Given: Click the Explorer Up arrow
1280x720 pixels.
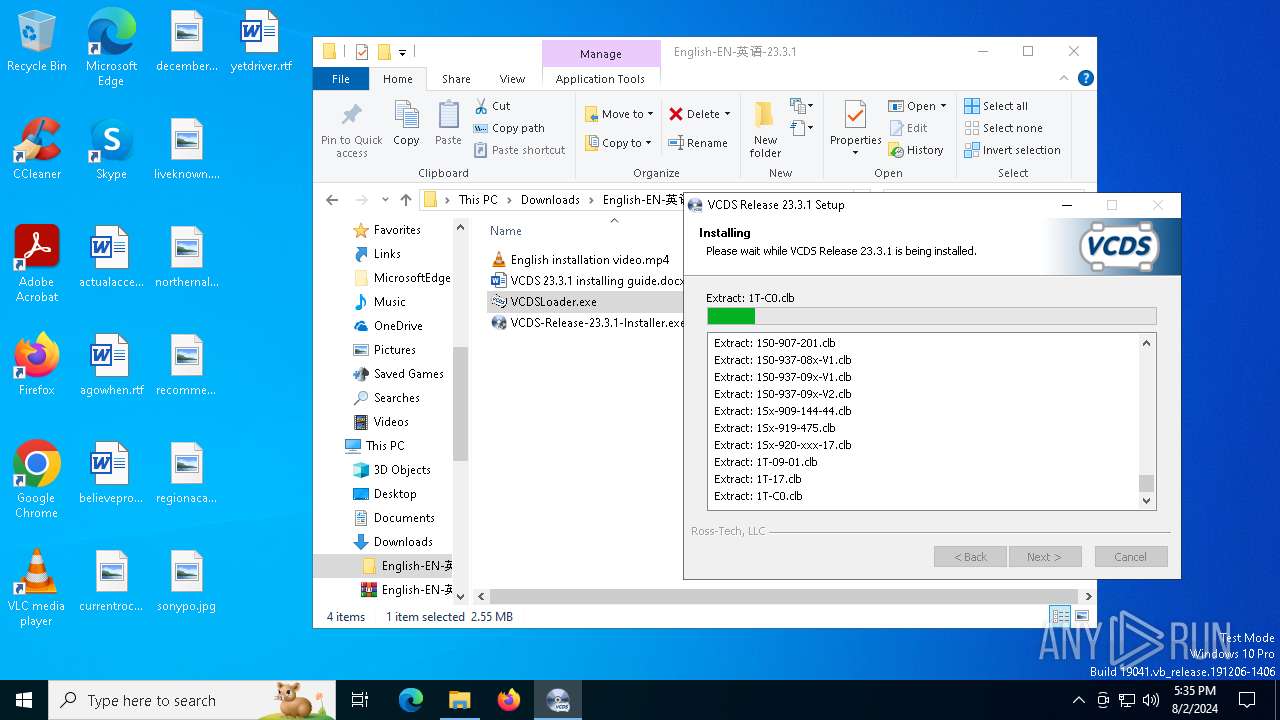Looking at the screenshot, I should 405,200.
